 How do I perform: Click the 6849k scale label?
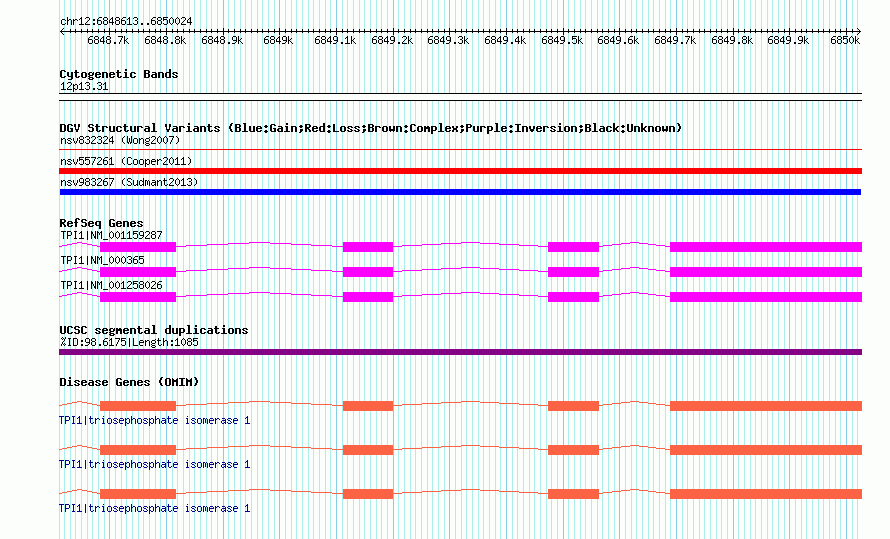pos(278,40)
